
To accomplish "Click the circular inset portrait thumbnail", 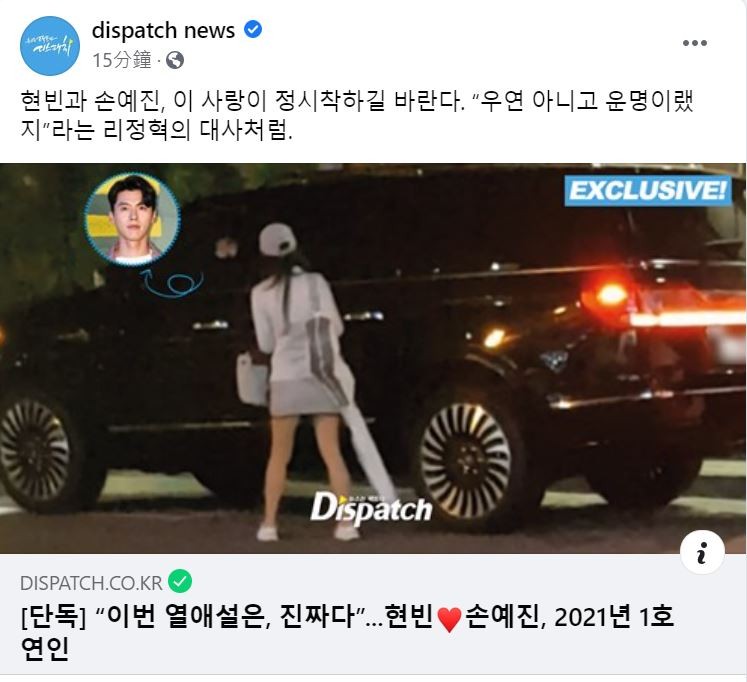I will point(132,220).
